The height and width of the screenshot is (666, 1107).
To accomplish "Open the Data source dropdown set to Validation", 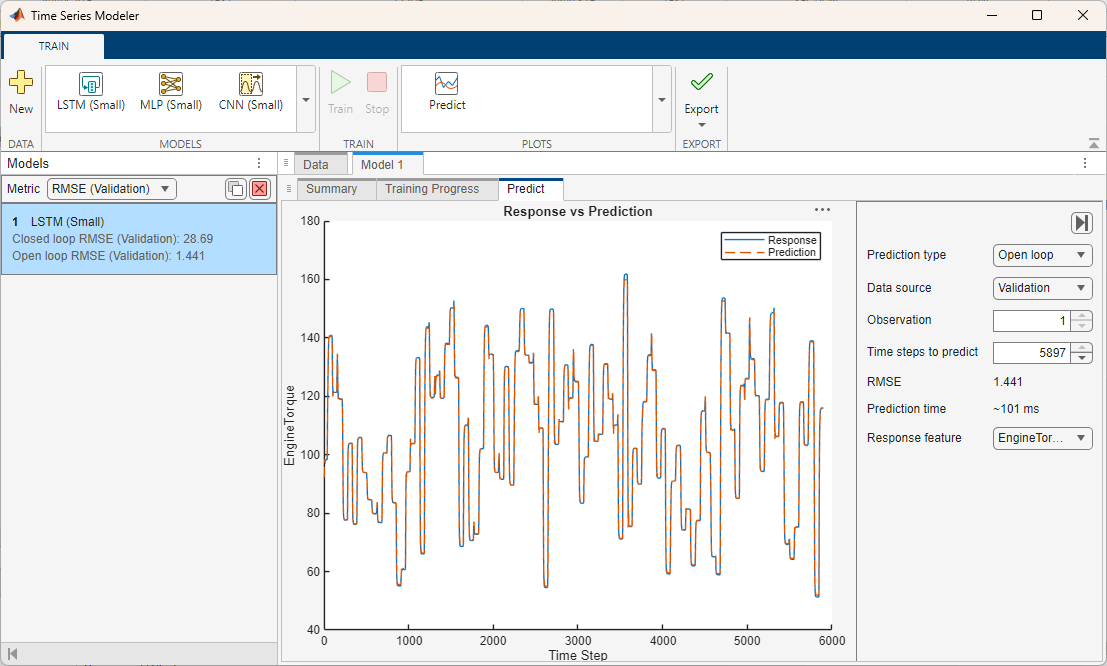I will coord(1042,288).
